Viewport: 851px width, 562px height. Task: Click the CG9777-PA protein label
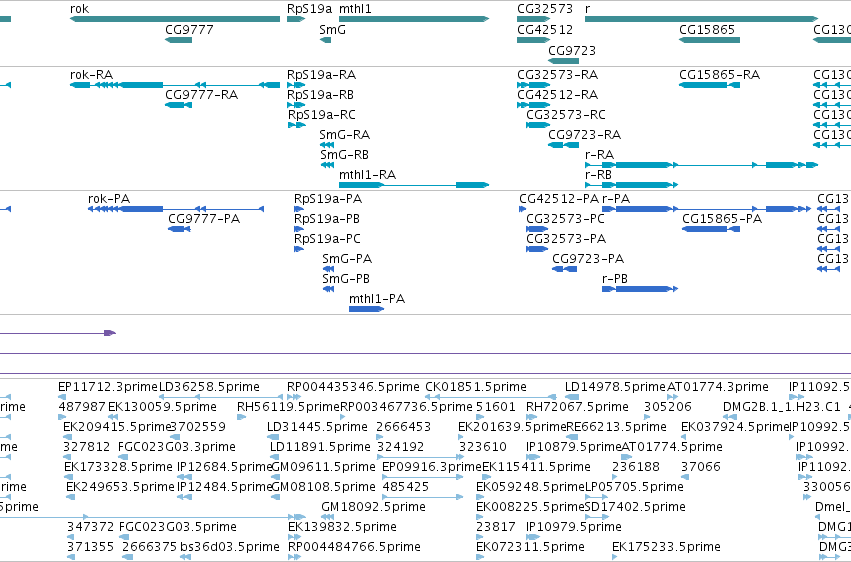(204, 219)
